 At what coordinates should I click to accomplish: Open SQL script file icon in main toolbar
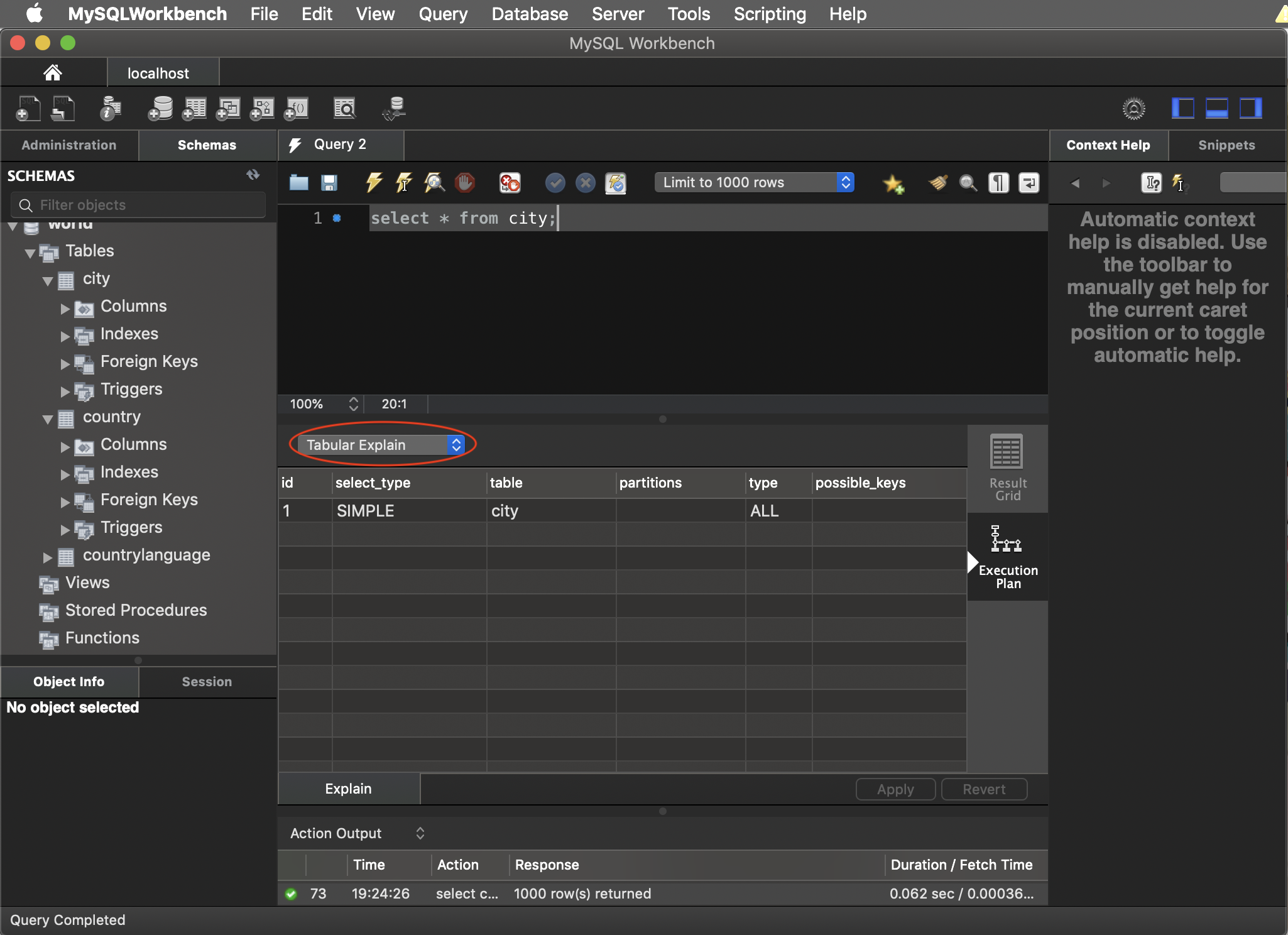(63, 109)
